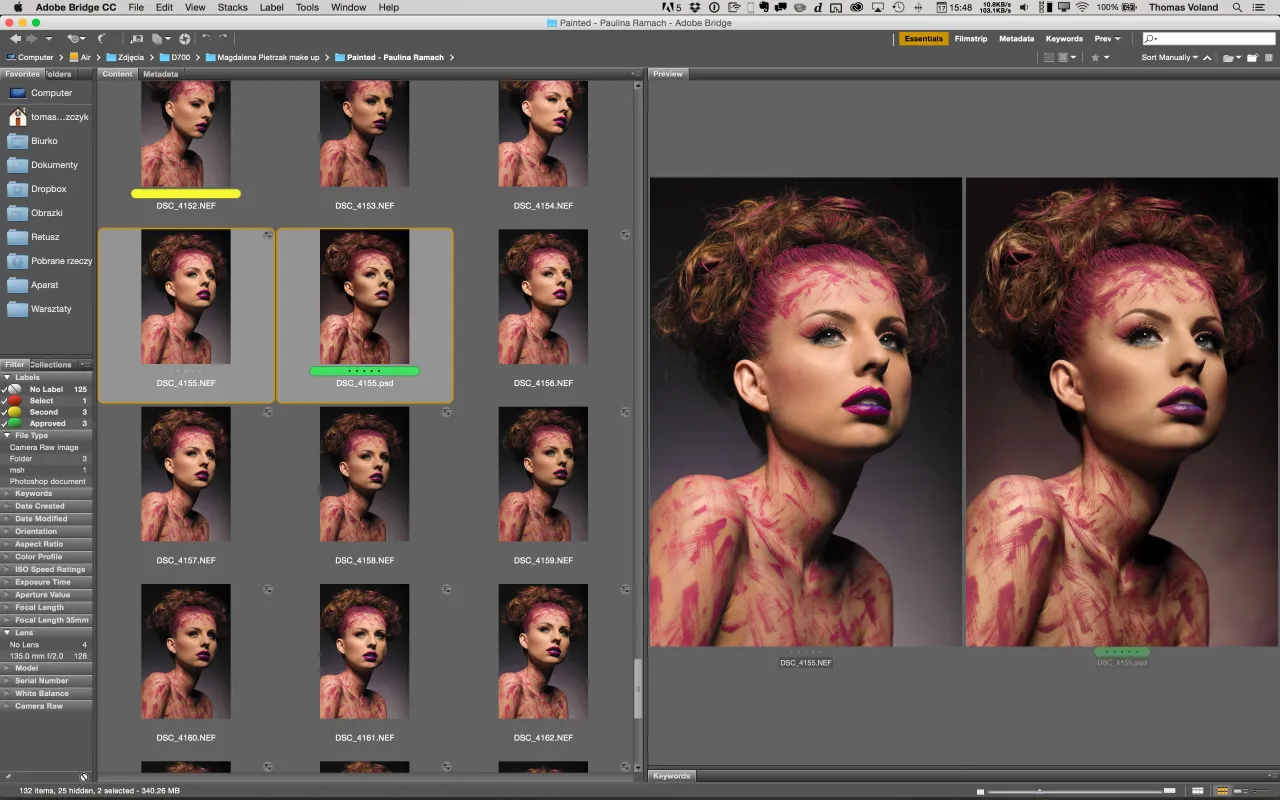This screenshot has height=800, width=1280.
Task: Select the DSC_4157.NEF thumbnail
Action: click(x=185, y=474)
